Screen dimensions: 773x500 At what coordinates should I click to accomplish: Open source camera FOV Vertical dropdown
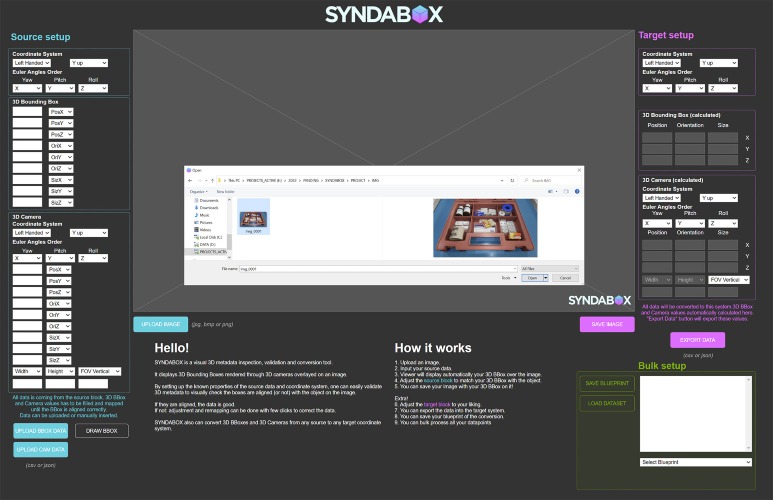pos(100,371)
